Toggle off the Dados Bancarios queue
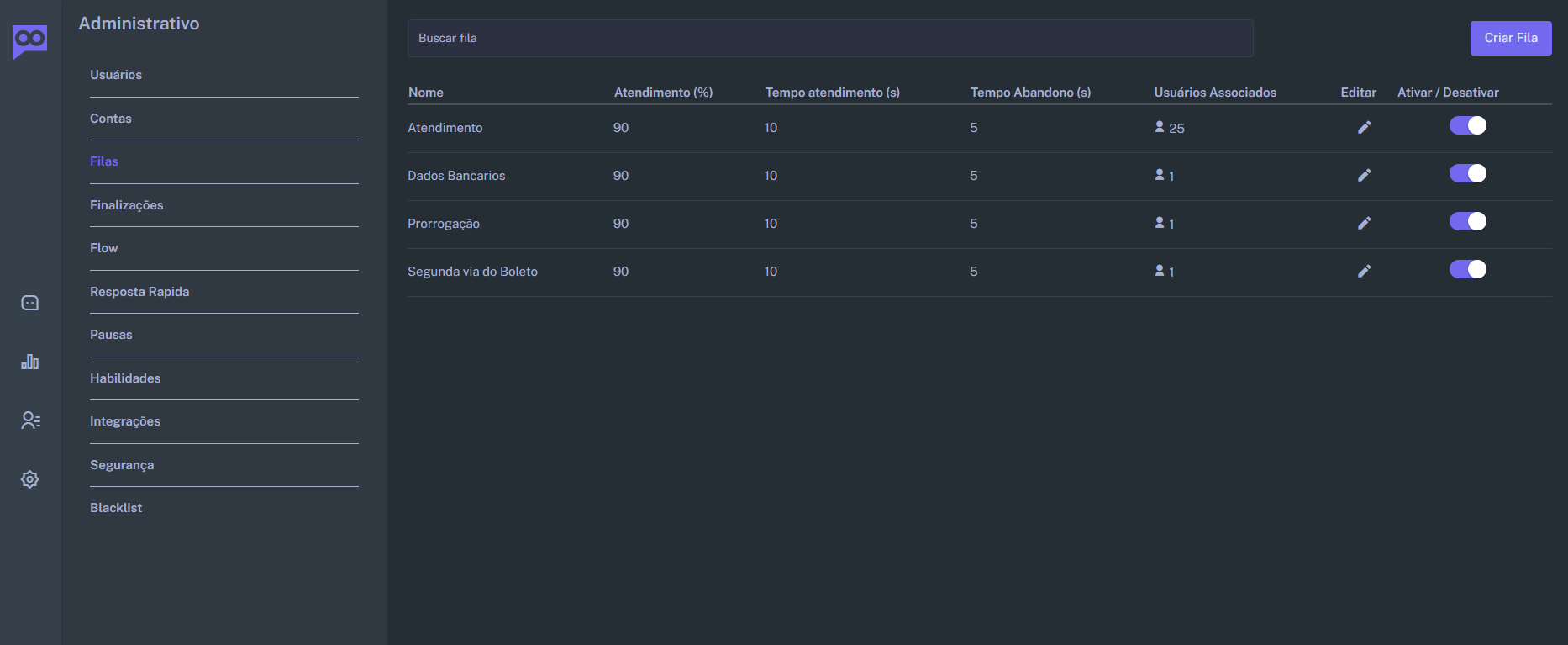 click(x=1468, y=173)
